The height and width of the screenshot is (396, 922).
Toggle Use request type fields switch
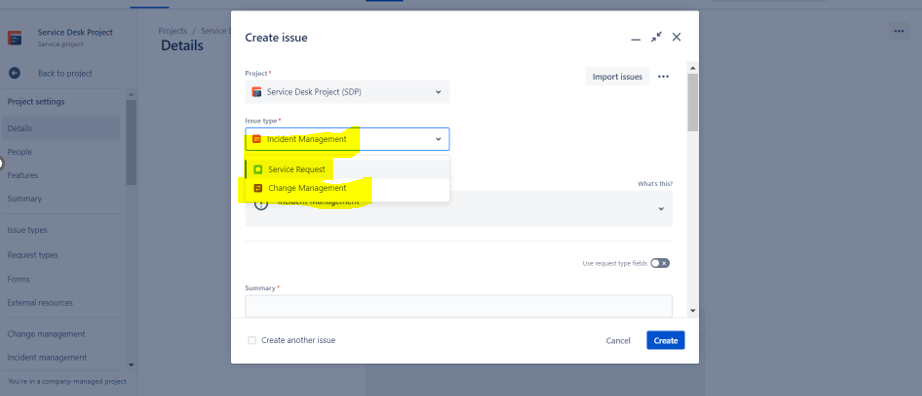[660, 263]
